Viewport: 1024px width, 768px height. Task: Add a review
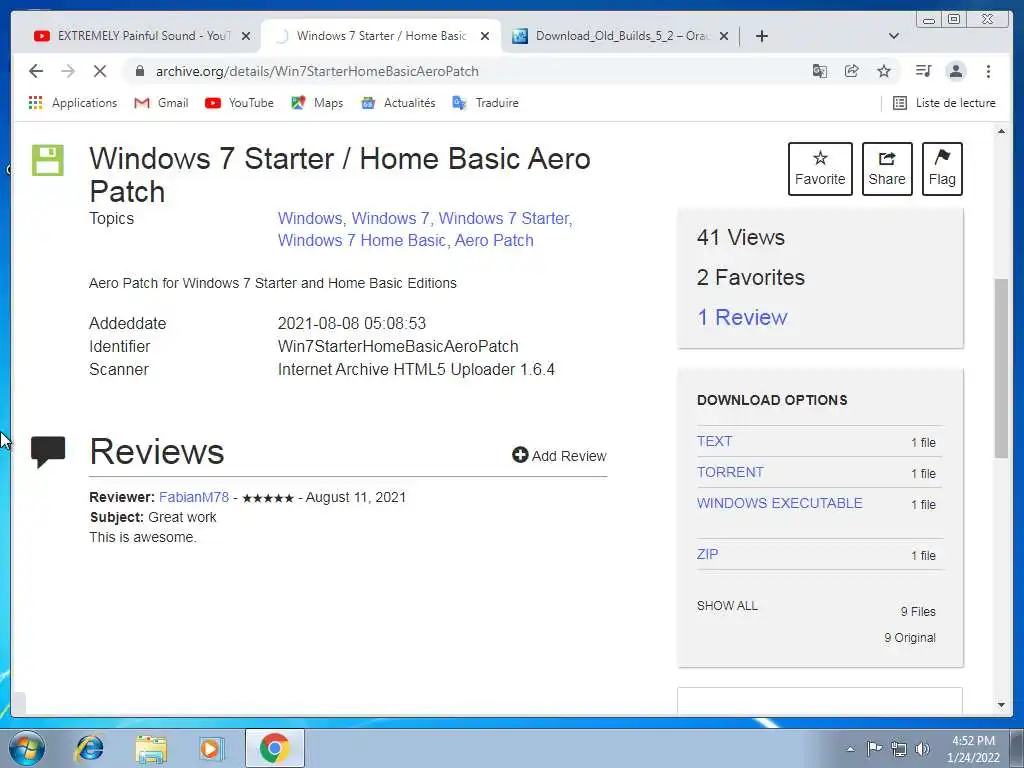(x=559, y=455)
